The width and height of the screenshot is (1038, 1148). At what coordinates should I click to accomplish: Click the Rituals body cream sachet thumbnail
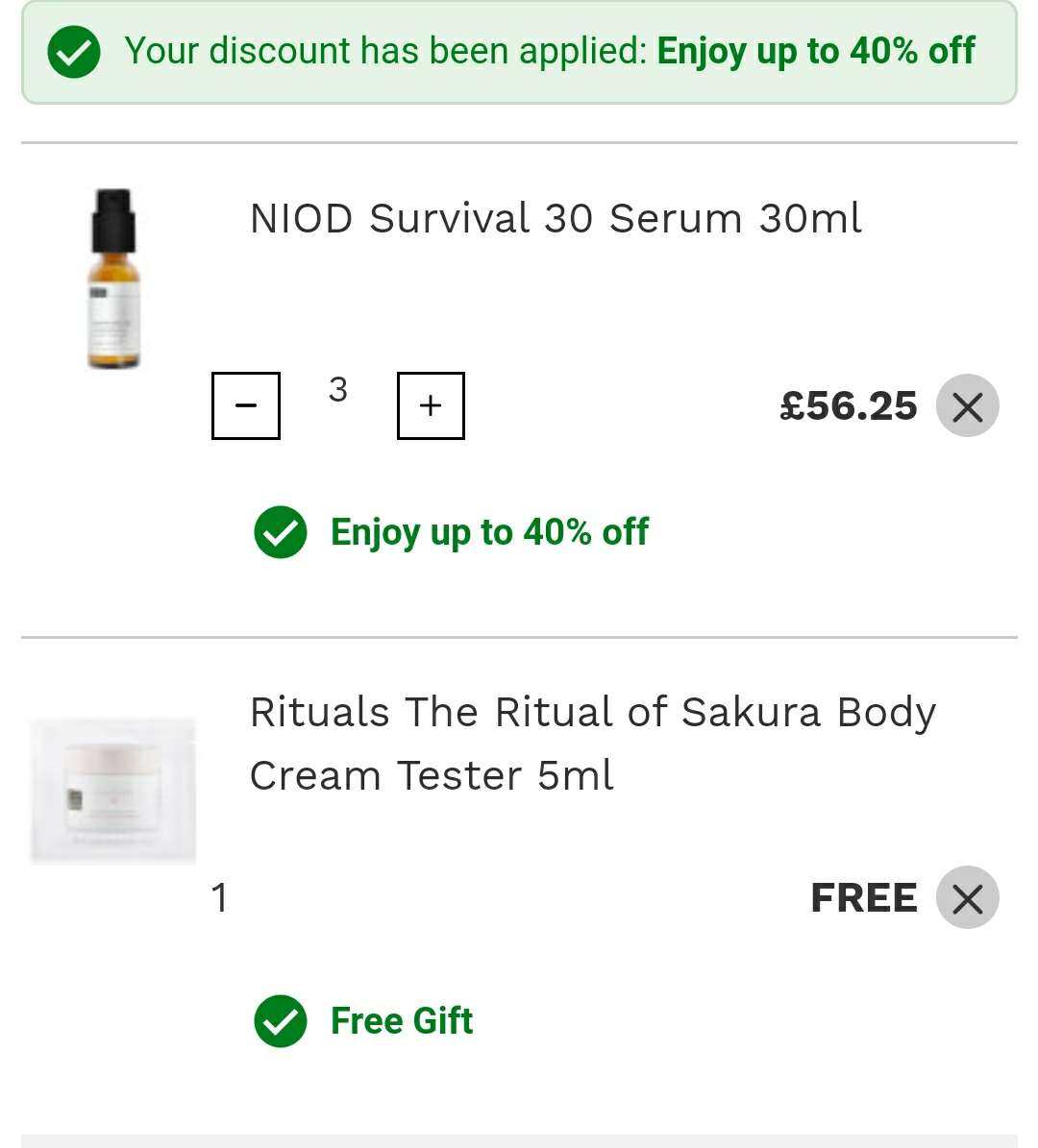tap(113, 791)
